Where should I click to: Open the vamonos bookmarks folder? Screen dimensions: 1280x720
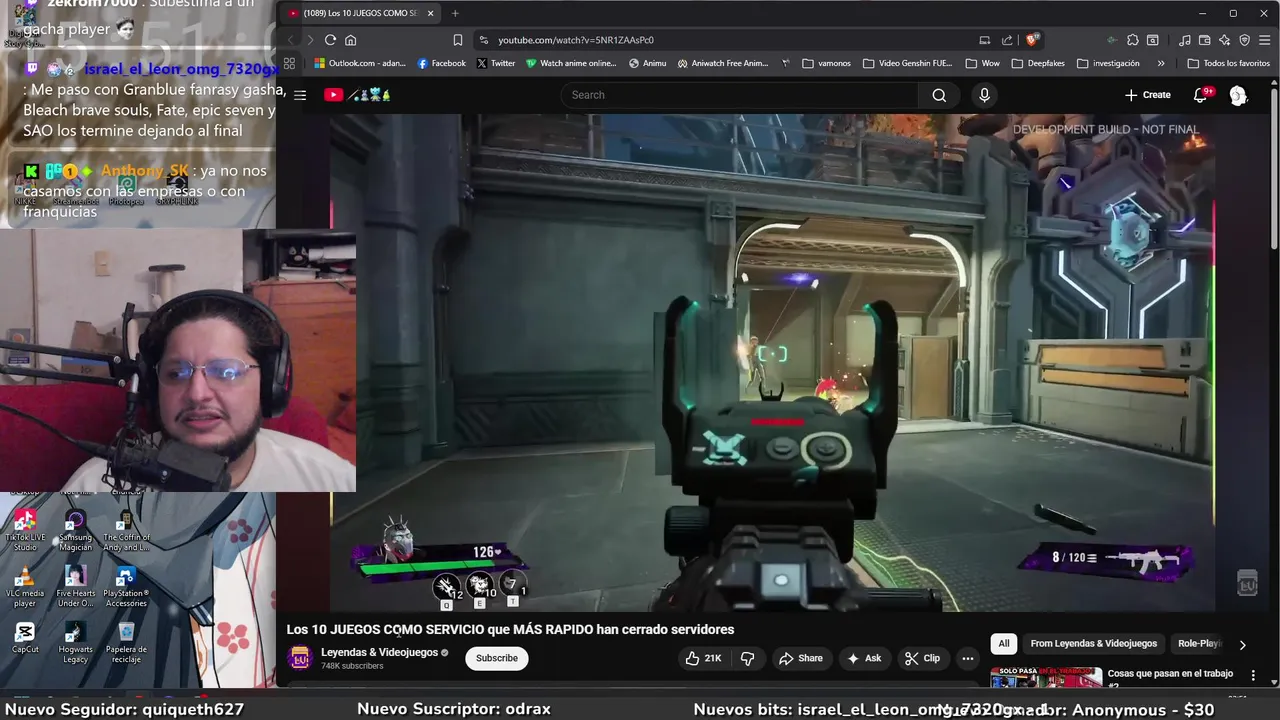tap(826, 63)
